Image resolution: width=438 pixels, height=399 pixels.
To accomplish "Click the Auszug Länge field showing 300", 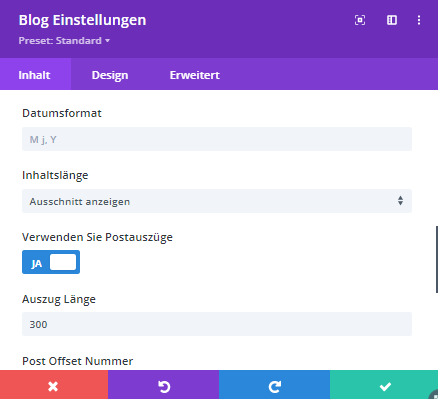I will (x=217, y=324).
